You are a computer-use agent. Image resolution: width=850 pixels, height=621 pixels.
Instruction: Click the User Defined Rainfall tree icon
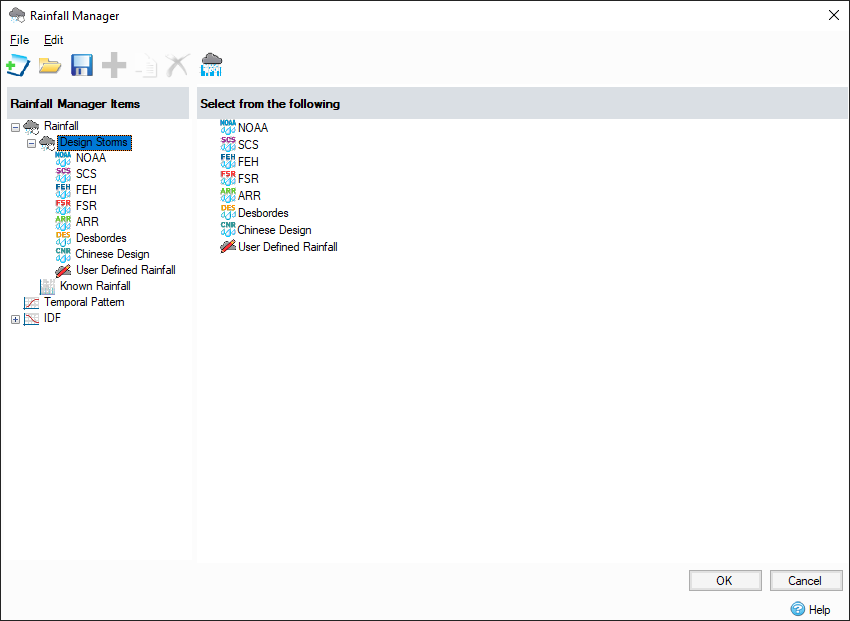pos(63,270)
